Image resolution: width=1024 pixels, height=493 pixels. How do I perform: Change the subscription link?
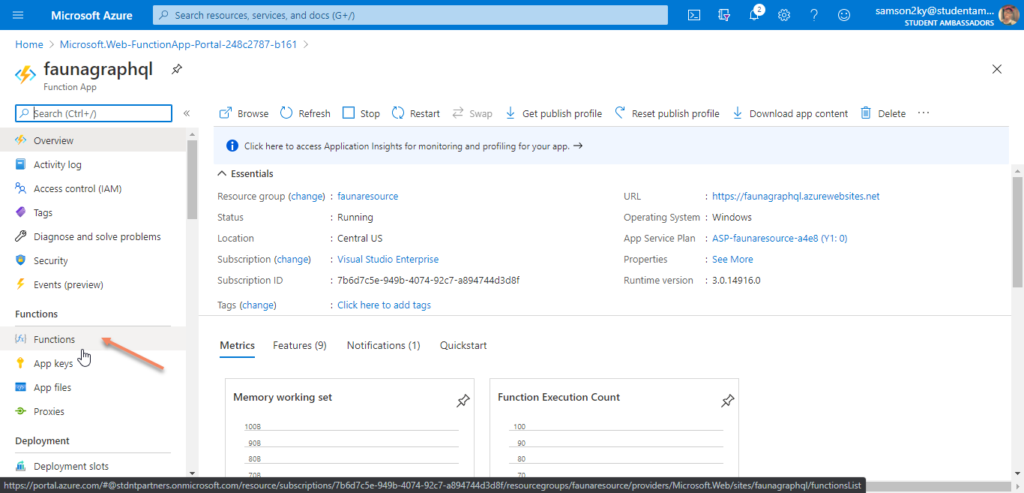tap(292, 259)
